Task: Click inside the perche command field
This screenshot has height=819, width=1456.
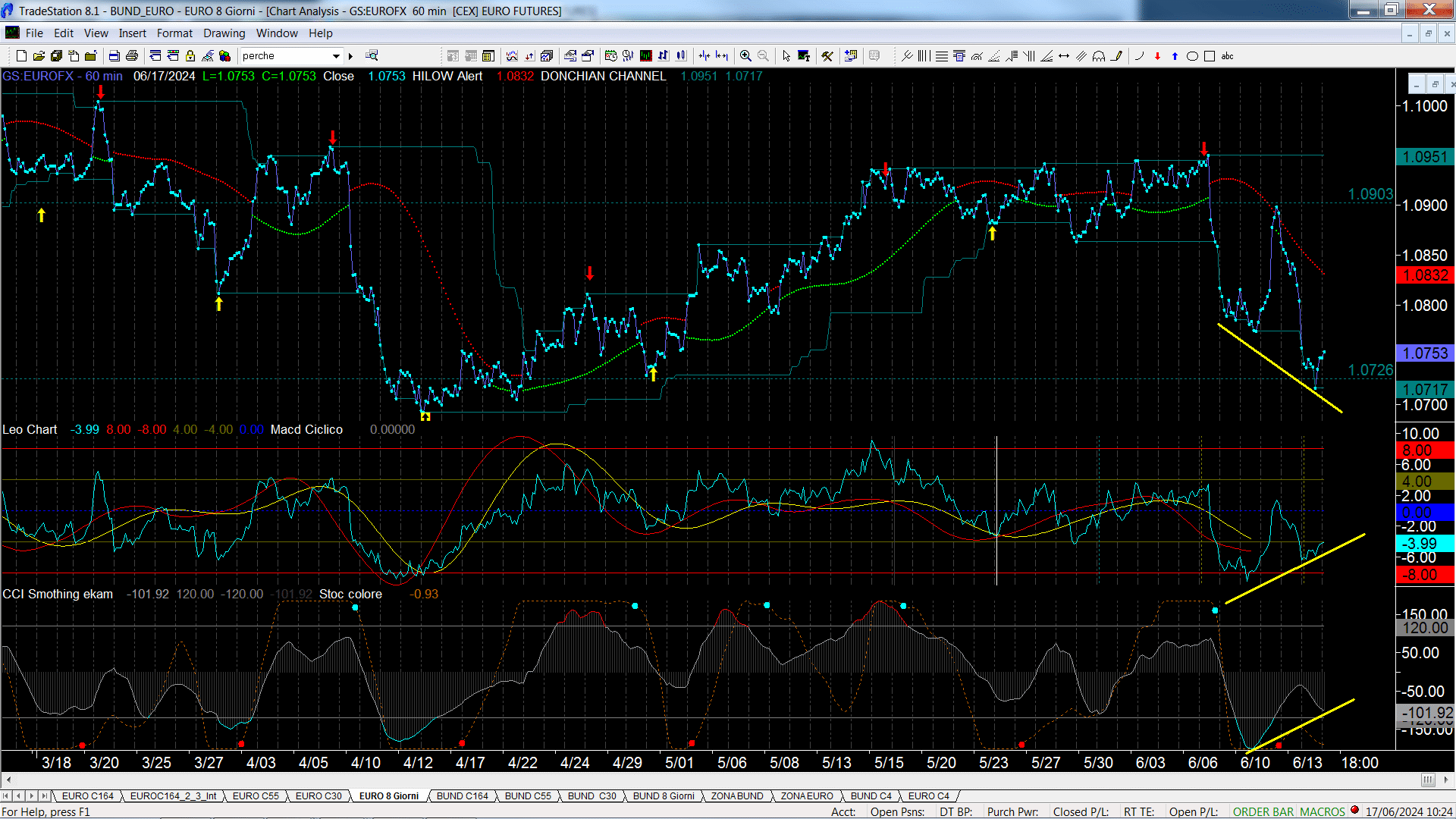Action: click(284, 56)
